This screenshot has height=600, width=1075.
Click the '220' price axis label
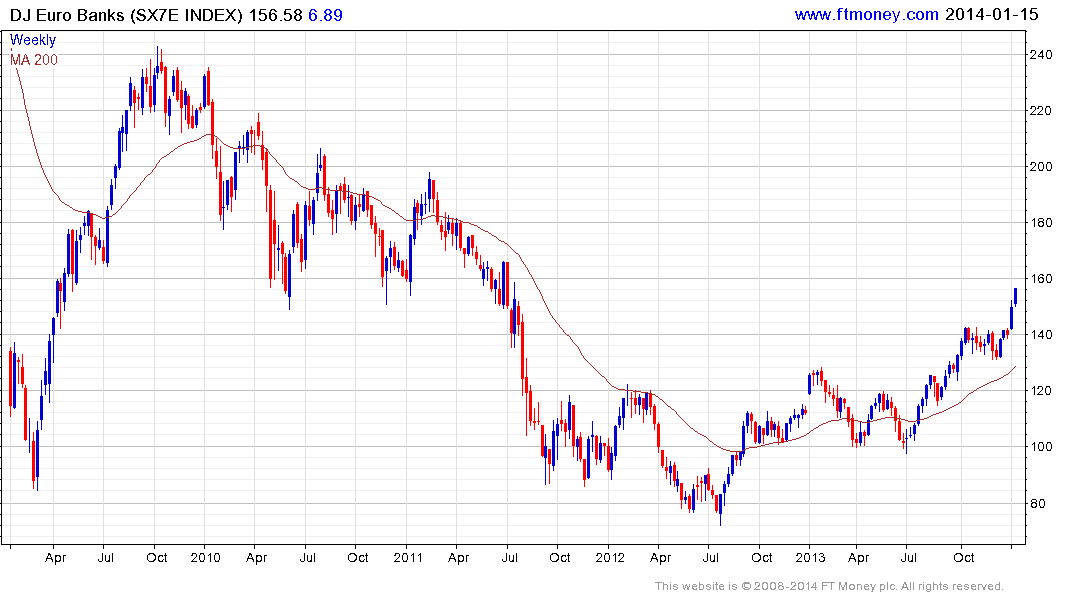pyautogui.click(x=1041, y=110)
